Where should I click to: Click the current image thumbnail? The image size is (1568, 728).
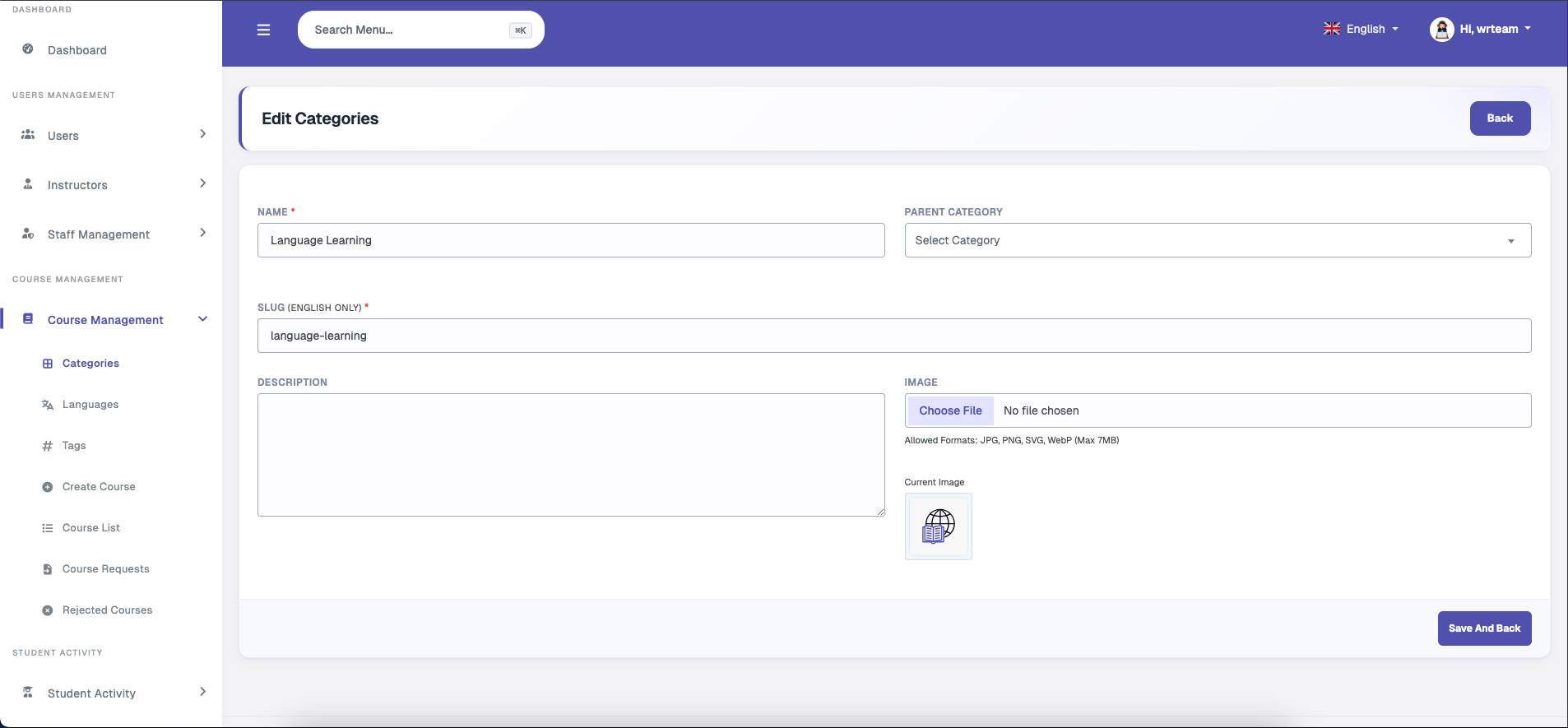point(939,526)
